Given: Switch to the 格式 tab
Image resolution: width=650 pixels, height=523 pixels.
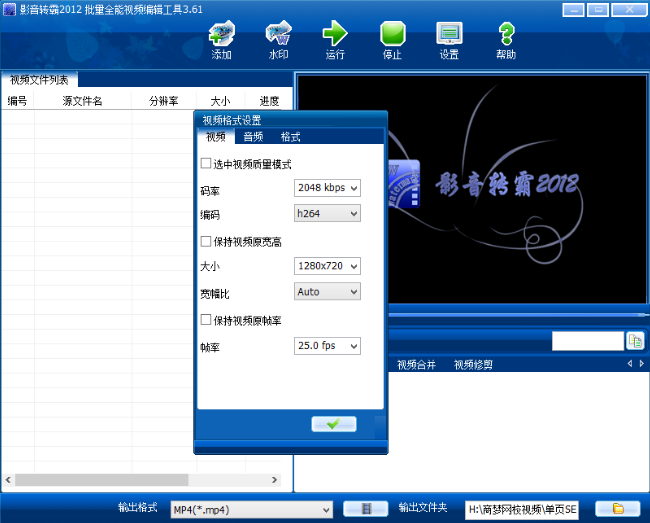Looking at the screenshot, I should [x=291, y=137].
